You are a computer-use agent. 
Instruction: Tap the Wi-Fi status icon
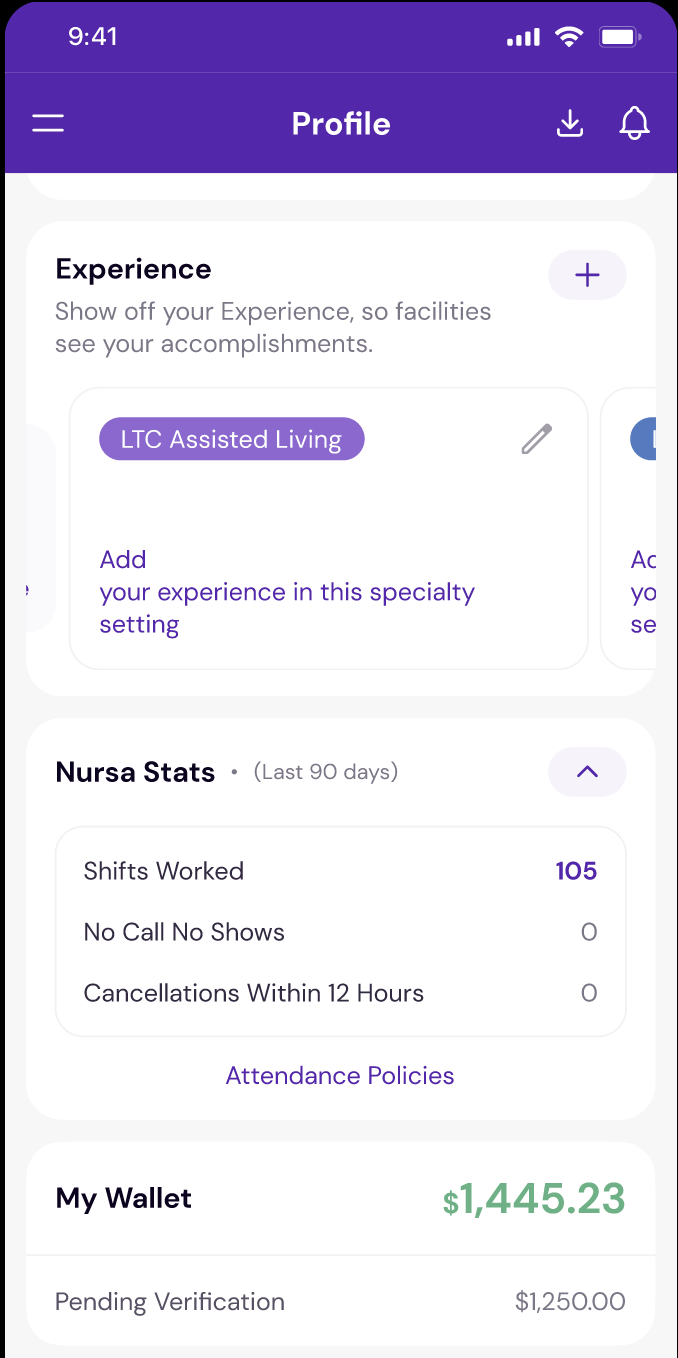pyautogui.click(x=570, y=38)
